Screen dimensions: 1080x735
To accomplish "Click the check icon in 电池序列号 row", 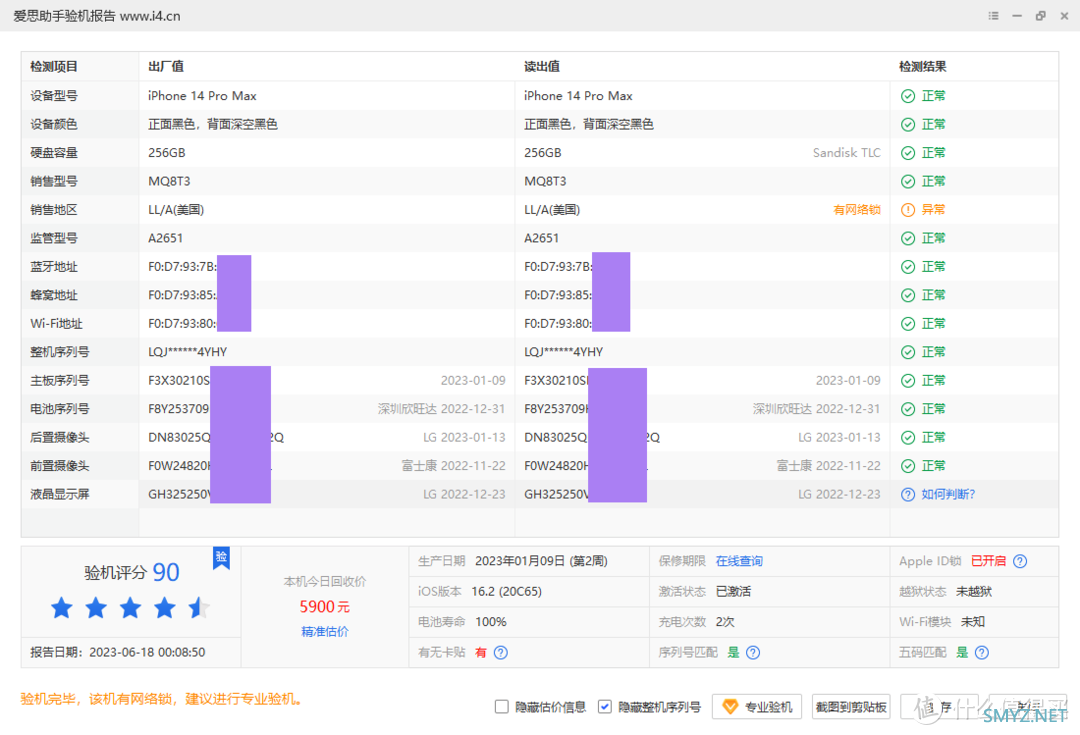I will pyautogui.click(x=908, y=409).
